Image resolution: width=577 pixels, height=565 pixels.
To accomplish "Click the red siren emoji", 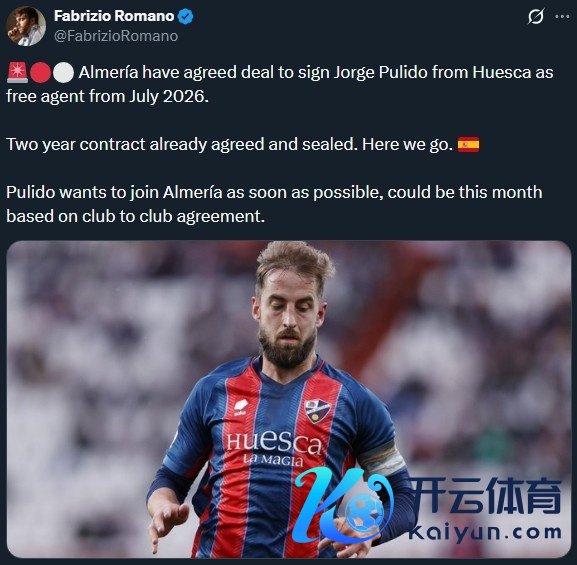I will (17, 73).
